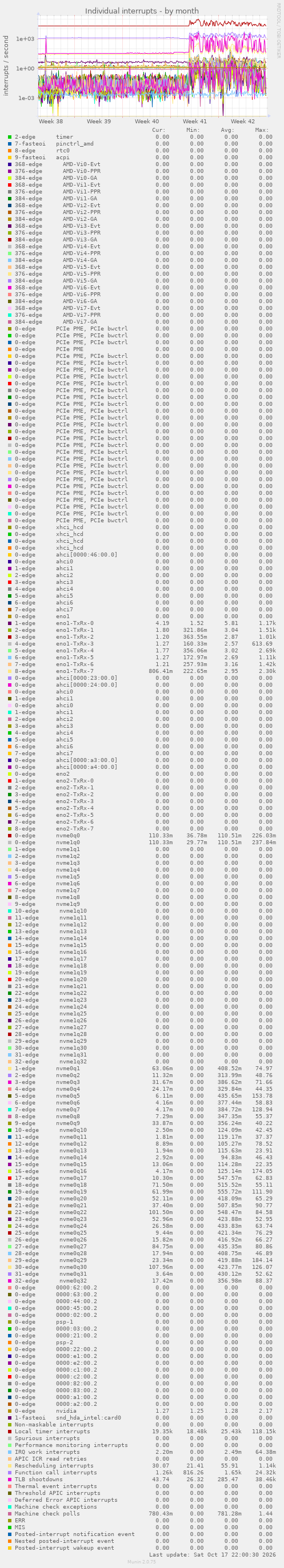The width and height of the screenshot is (284, 1568).
Task: Click the legend swatch for 'nvidia'
Action: (x=10, y=1411)
